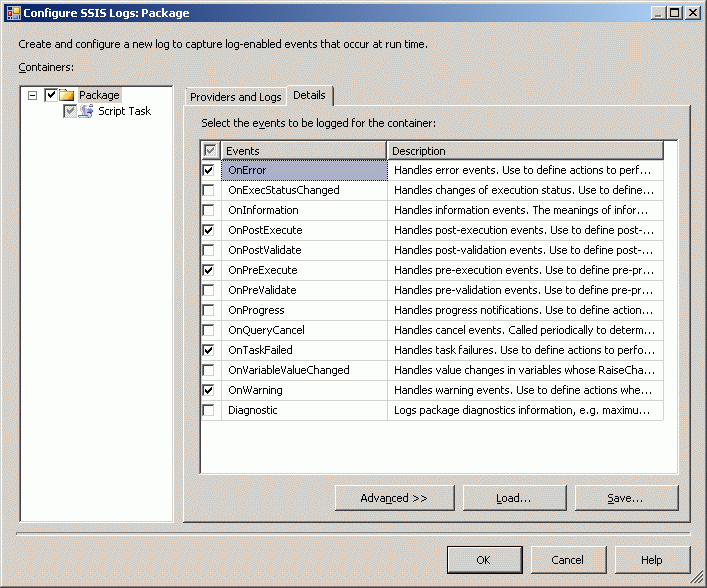Screen dimensions: 707x588
Task: Click the Description column header
Action: [525, 151]
